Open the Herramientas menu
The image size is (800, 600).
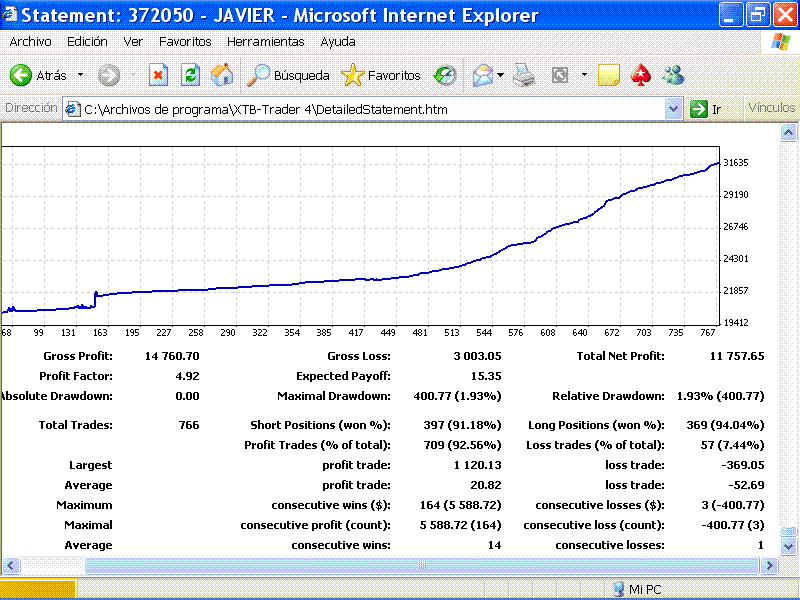pyautogui.click(x=266, y=42)
